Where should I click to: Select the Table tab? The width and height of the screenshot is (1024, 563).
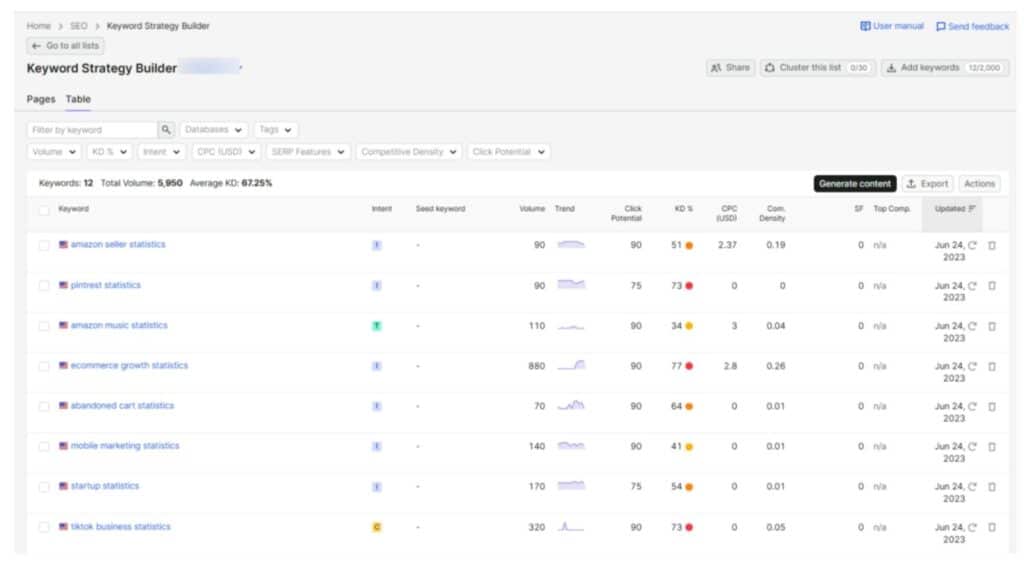click(x=78, y=99)
